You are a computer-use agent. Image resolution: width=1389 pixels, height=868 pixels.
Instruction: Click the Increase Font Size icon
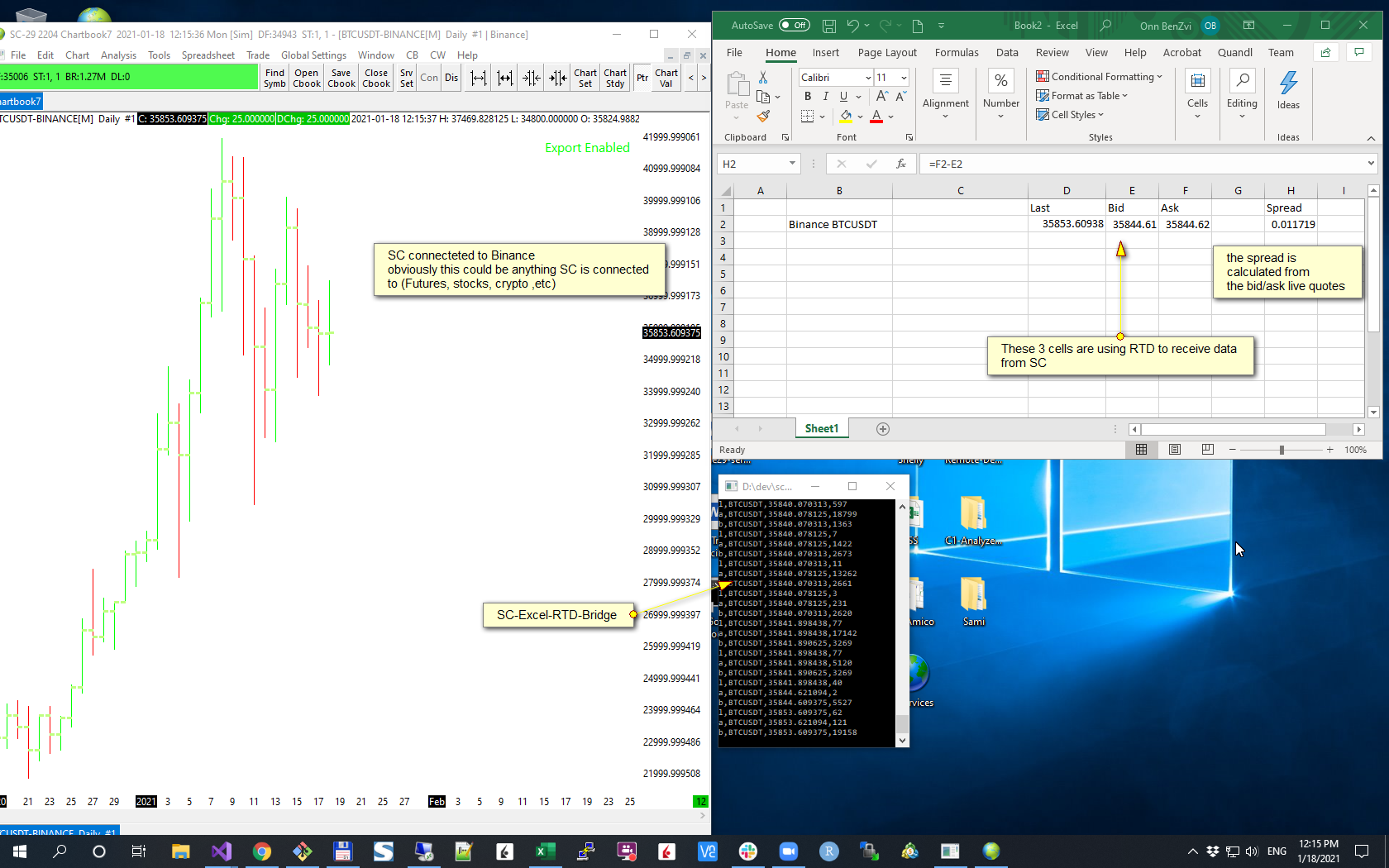point(882,97)
